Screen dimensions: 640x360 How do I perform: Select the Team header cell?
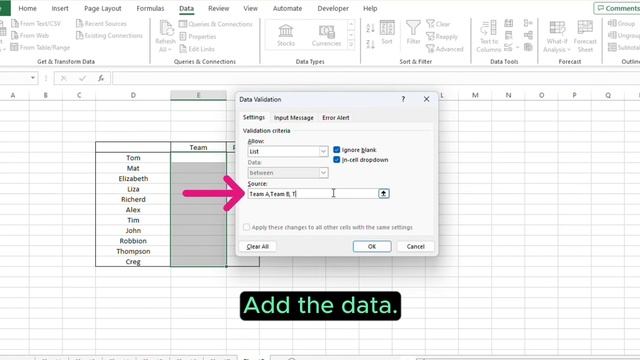click(198, 147)
